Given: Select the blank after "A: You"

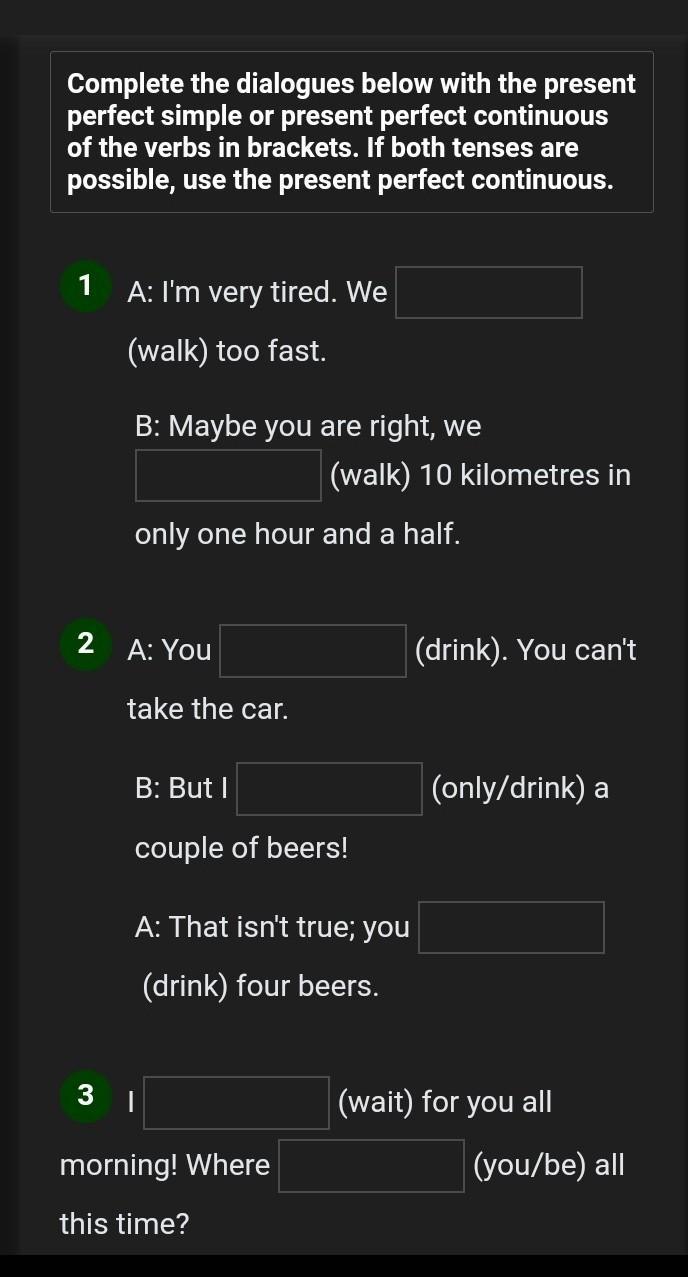Looking at the screenshot, I should pyautogui.click(x=313, y=651).
